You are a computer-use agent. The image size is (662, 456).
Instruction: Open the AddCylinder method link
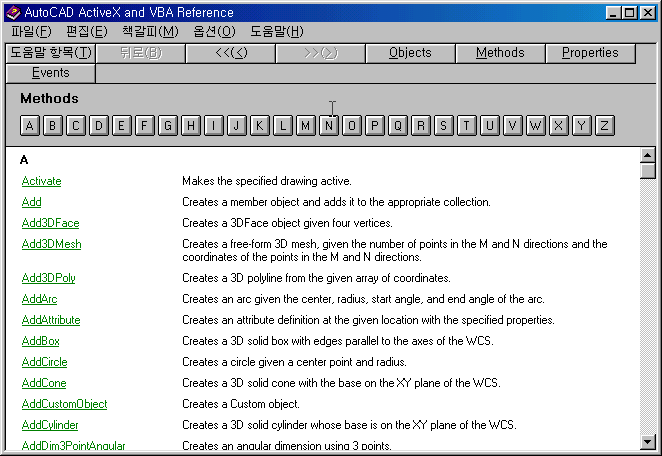(x=50, y=425)
